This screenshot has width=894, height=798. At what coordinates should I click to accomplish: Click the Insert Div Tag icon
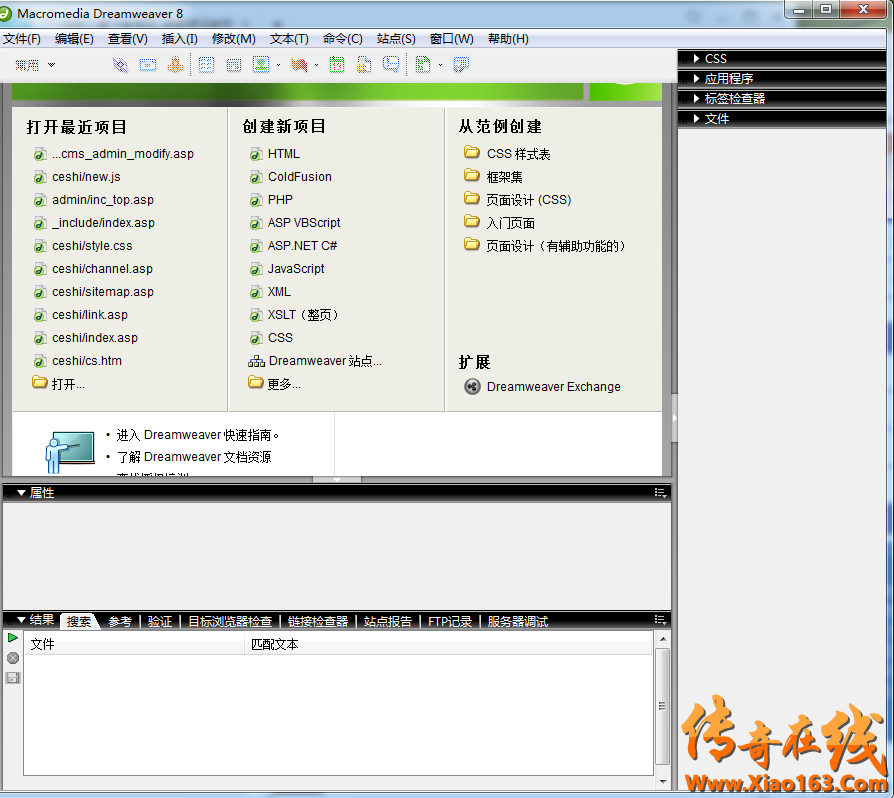coord(234,65)
